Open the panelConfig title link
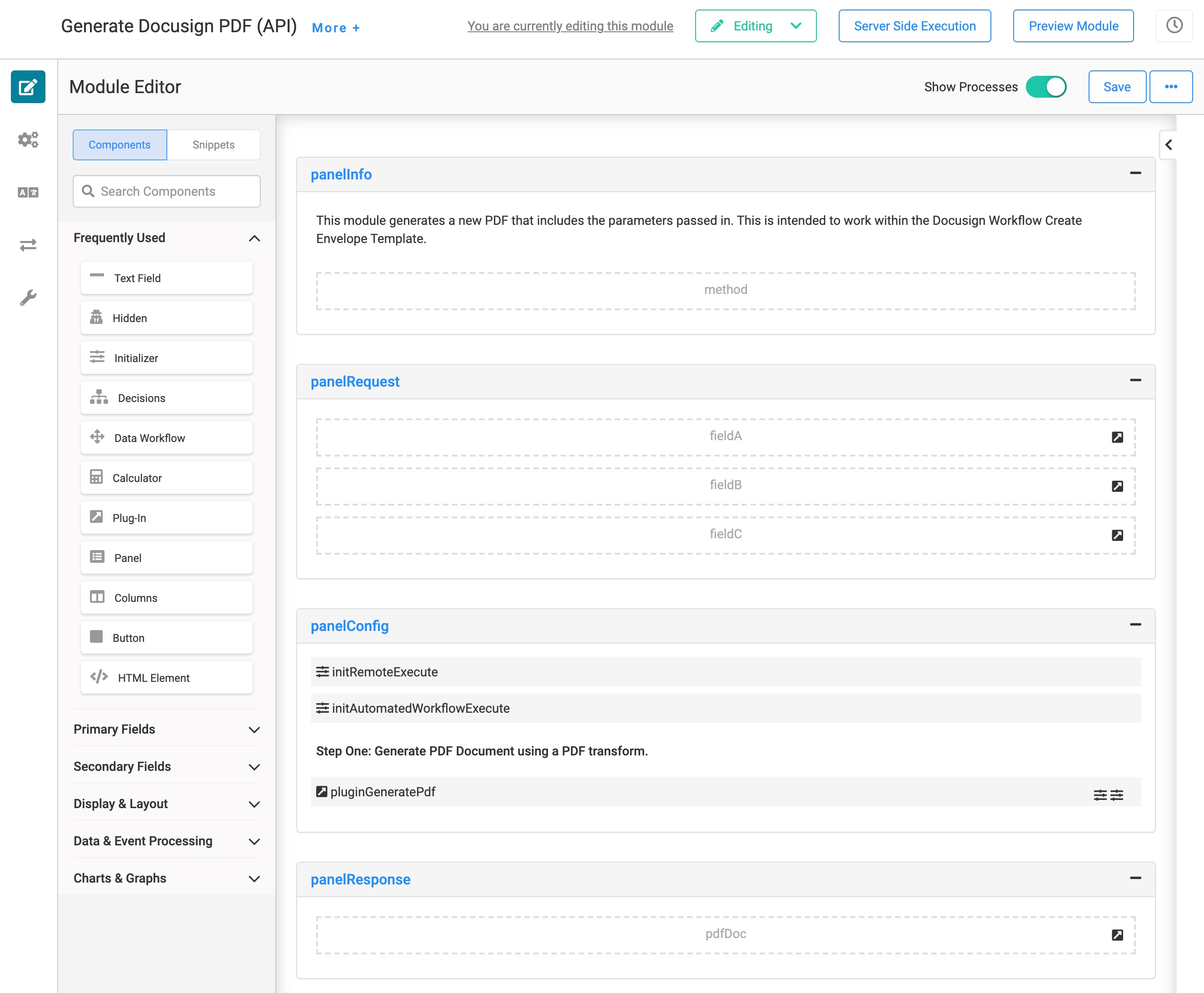This screenshot has width=1204, height=993. pyautogui.click(x=349, y=626)
